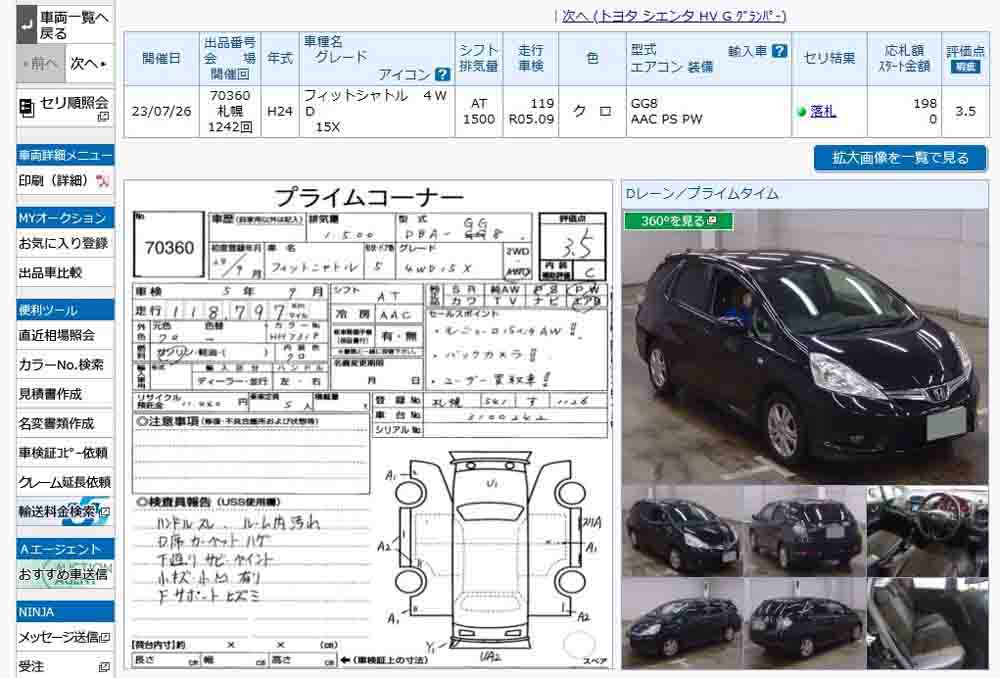Viewport: 1000px width, 678px height.
Task: Click the クロ color cell
Action: 592,112
